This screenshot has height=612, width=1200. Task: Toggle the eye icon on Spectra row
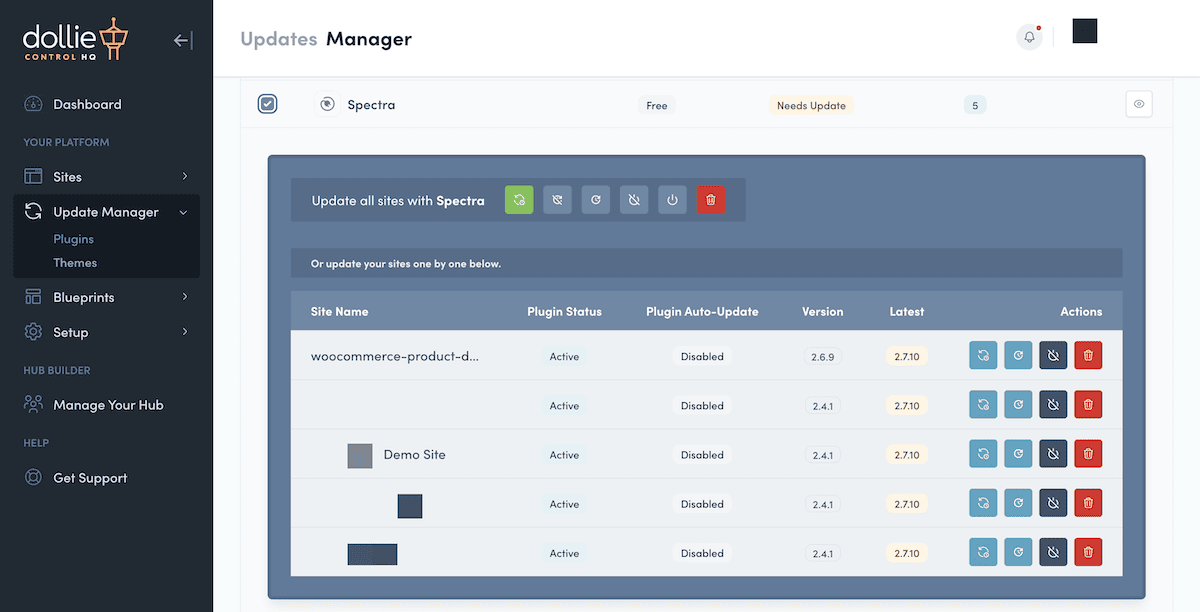pos(1139,104)
